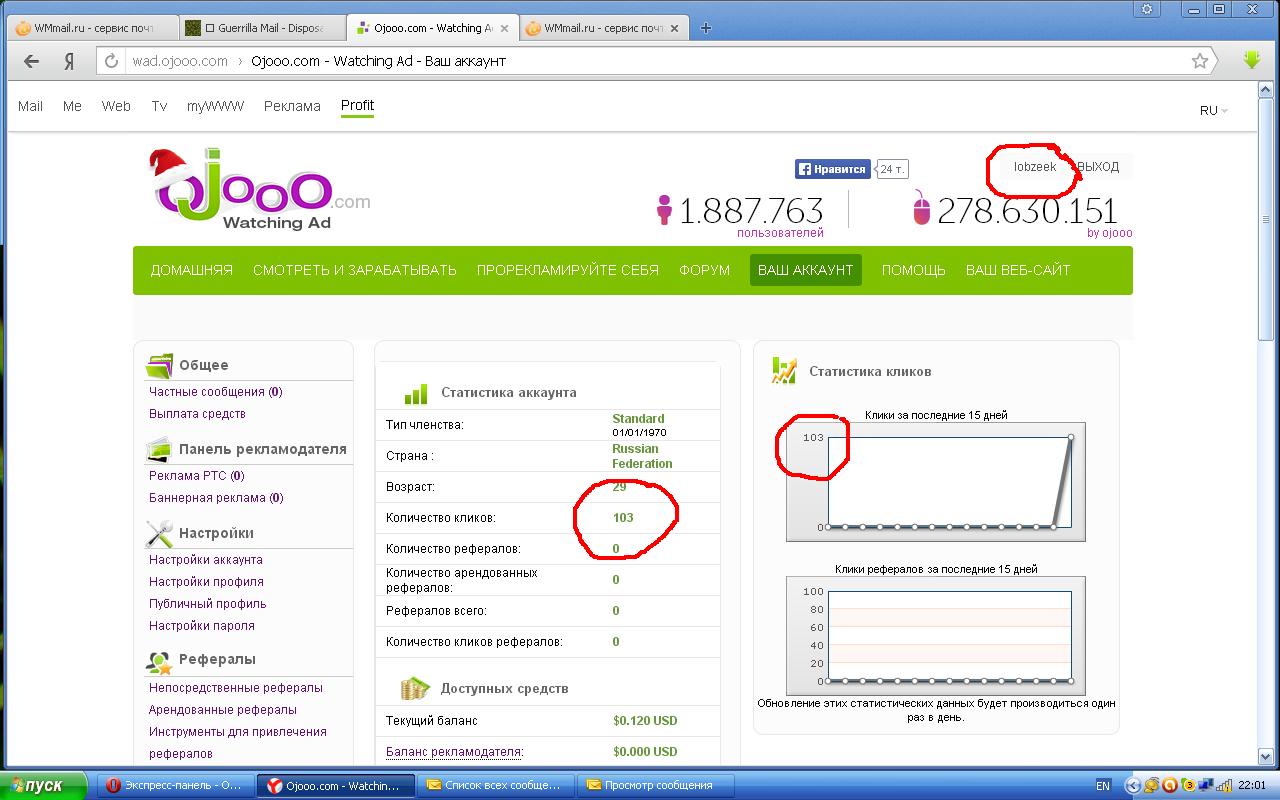Open the RU language dropdown
Image resolution: width=1280 pixels, height=800 pixels.
pos(1214,111)
